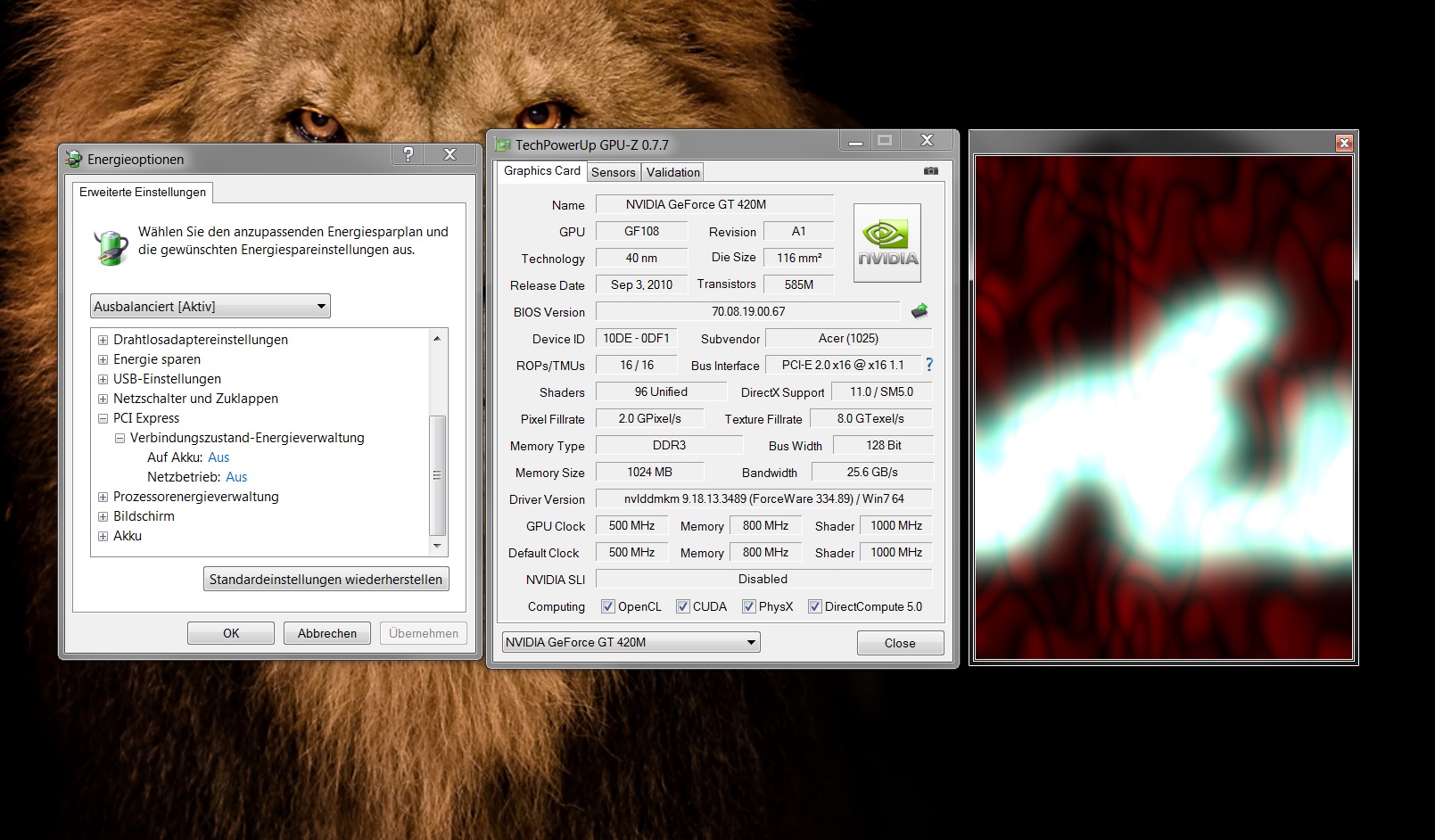Click the NVIDIA SLI Disabled field
This screenshot has height=840, width=1435.
[763, 579]
